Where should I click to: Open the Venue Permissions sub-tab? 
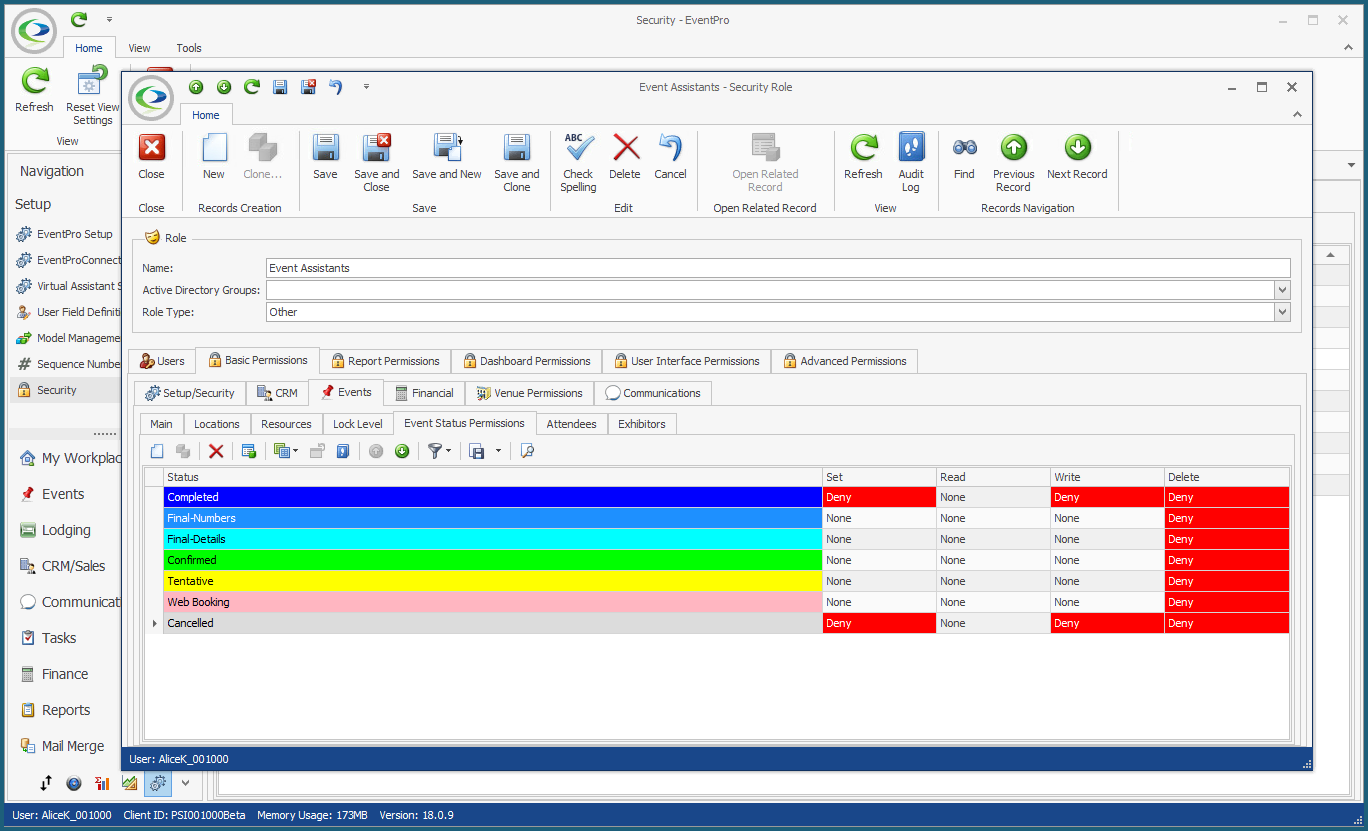(529, 393)
